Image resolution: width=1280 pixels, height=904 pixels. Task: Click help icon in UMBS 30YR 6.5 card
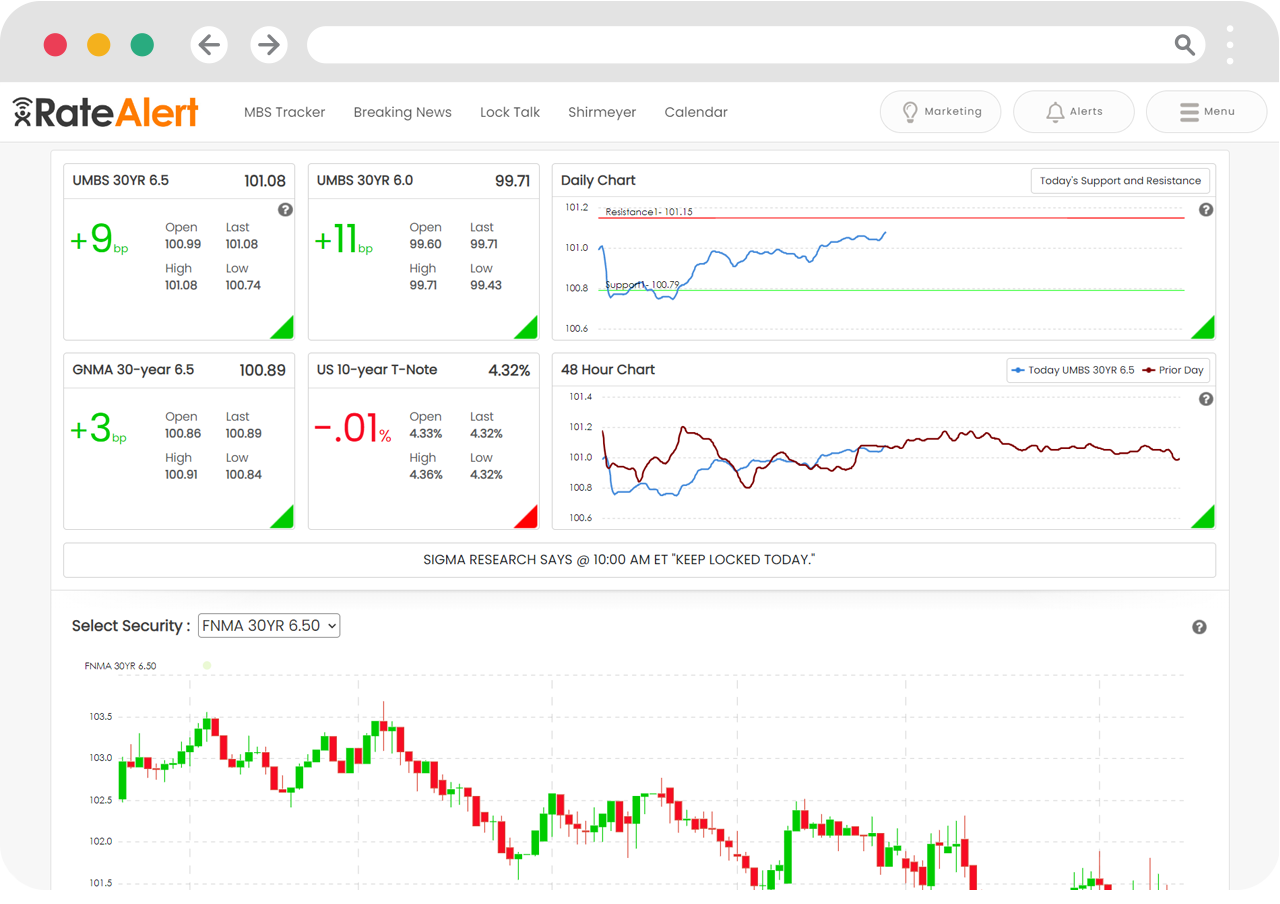[x=285, y=210]
